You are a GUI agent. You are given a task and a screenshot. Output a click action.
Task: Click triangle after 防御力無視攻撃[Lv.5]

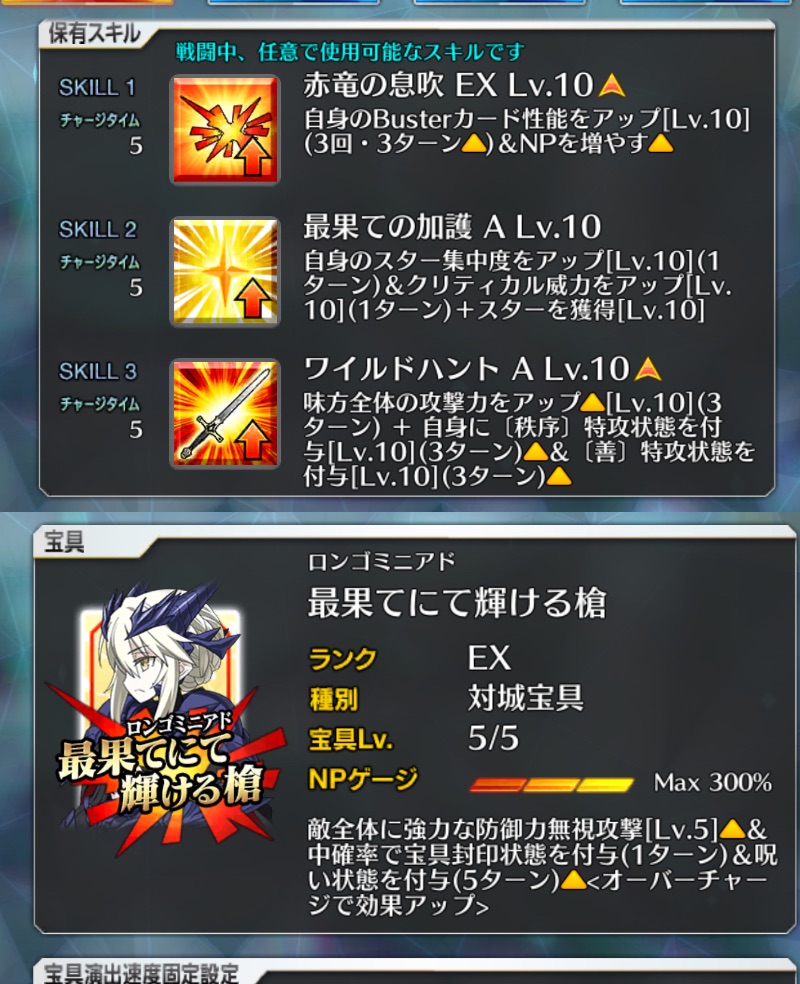point(732,830)
